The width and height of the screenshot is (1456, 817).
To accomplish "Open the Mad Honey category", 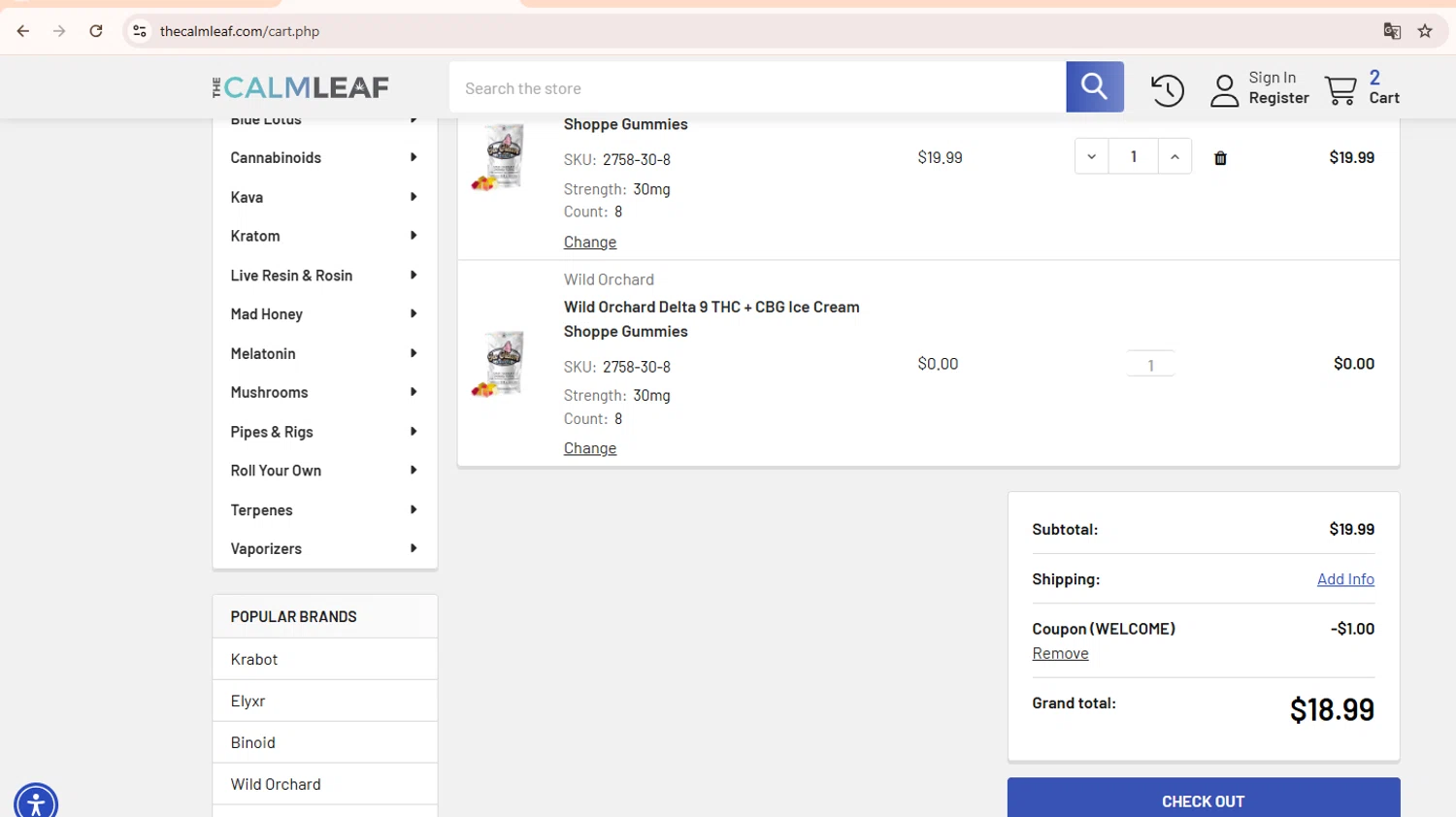I will click(x=266, y=314).
